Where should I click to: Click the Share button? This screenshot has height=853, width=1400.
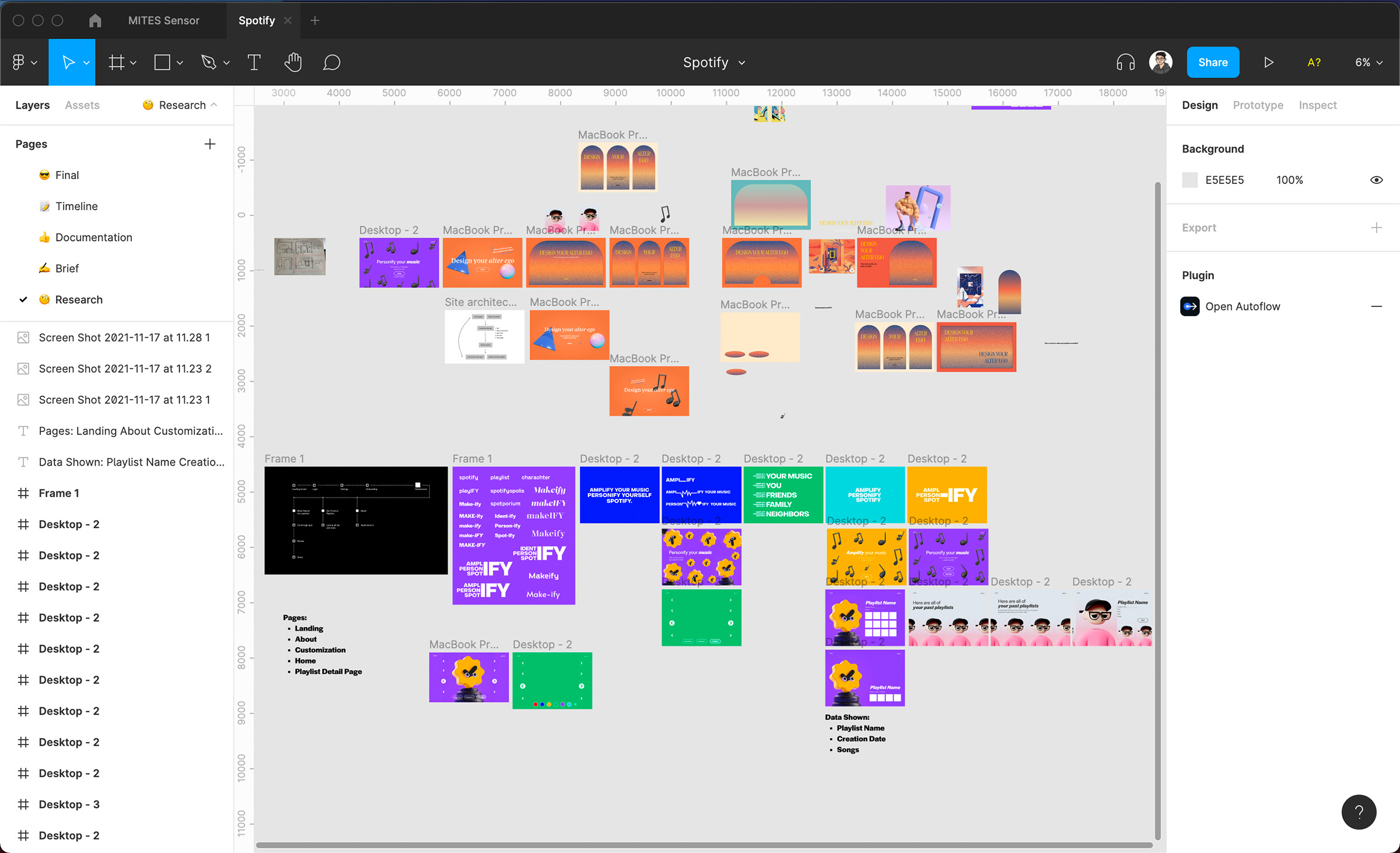tap(1213, 62)
